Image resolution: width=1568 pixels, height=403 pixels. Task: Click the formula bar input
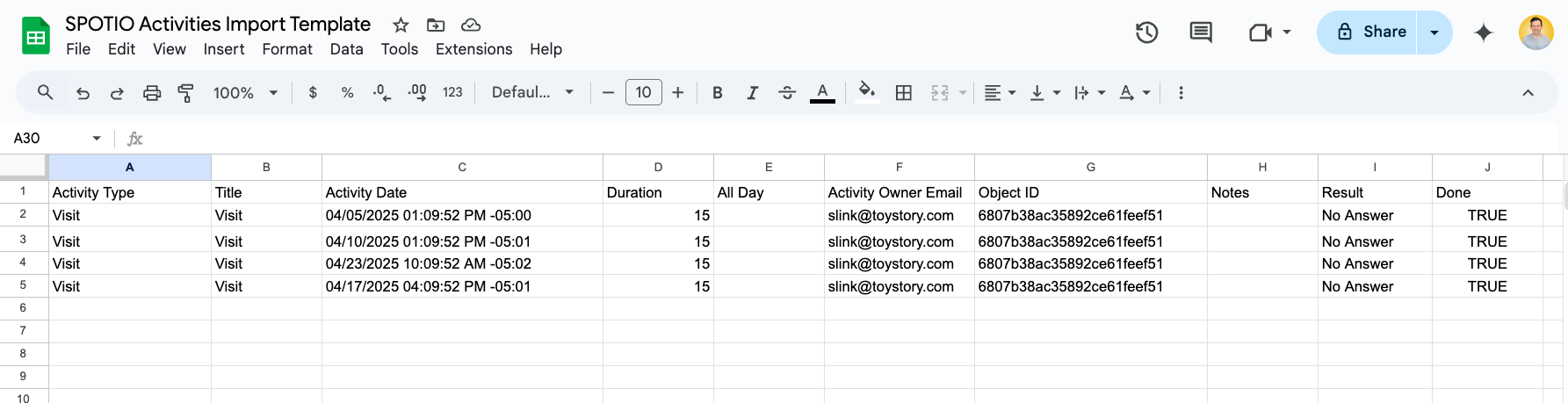[852, 138]
